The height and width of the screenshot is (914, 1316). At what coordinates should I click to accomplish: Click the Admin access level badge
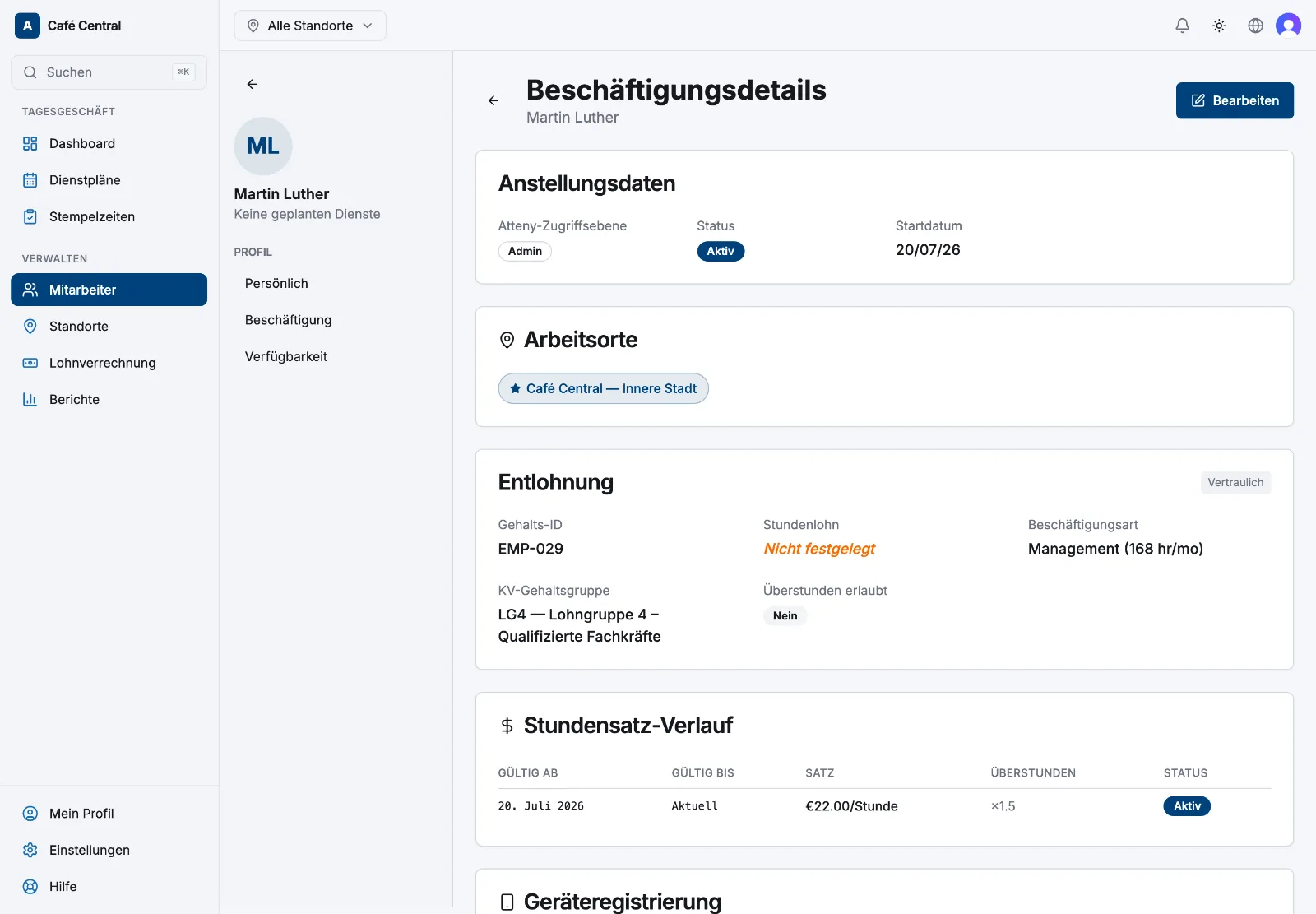tap(525, 251)
